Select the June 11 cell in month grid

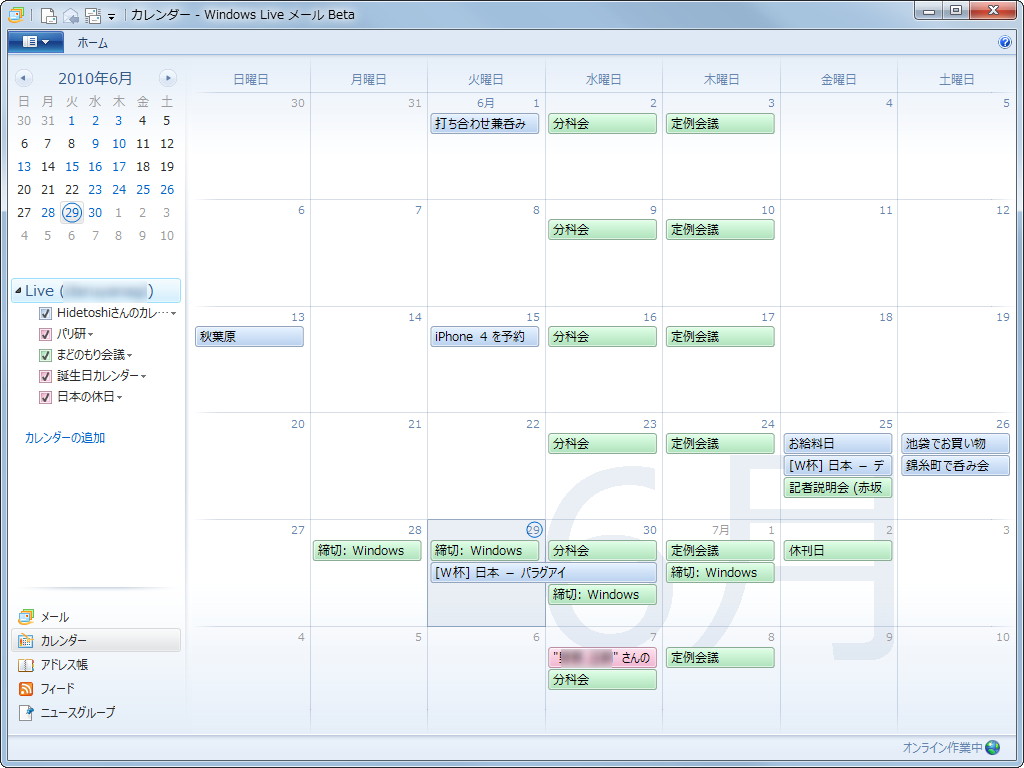(839, 253)
